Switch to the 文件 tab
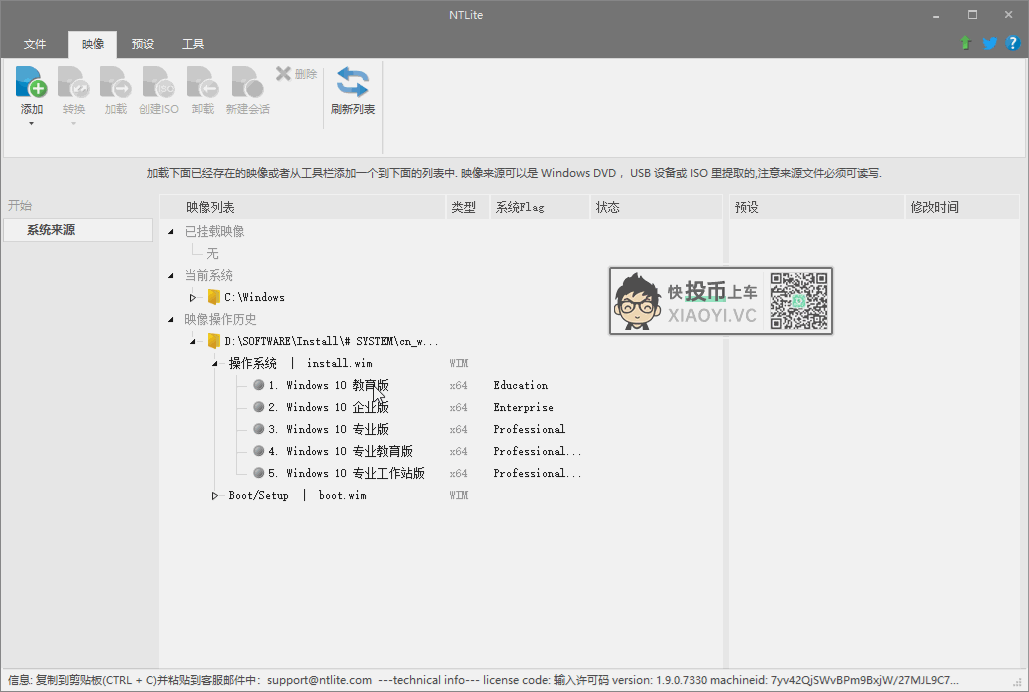The width and height of the screenshot is (1029, 692). point(35,44)
